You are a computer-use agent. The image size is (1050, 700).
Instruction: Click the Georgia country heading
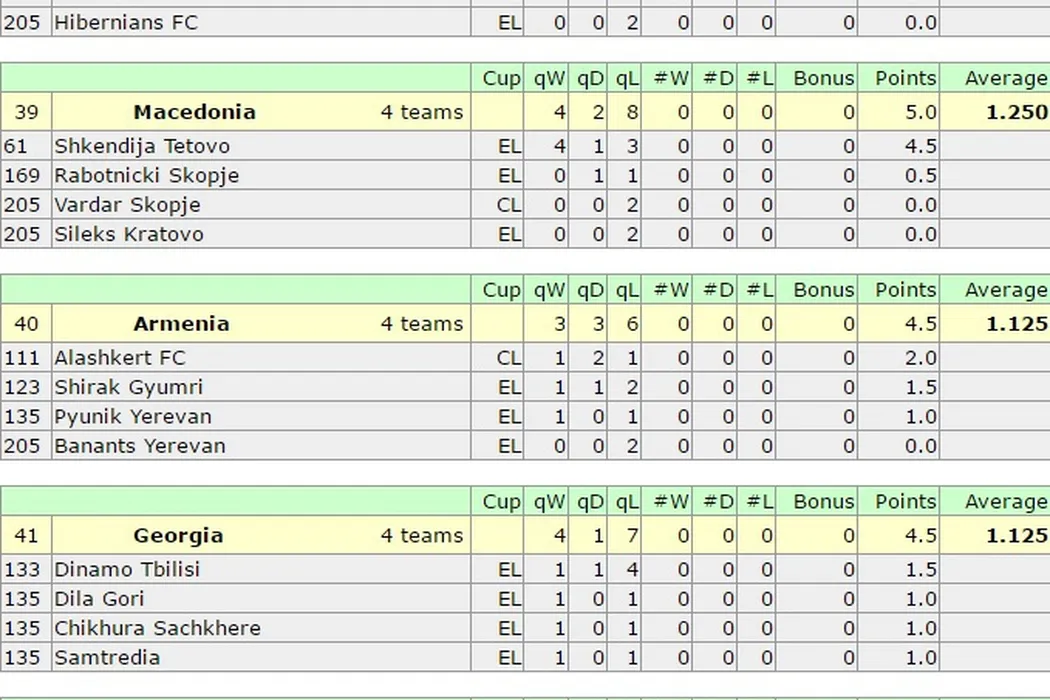178,536
